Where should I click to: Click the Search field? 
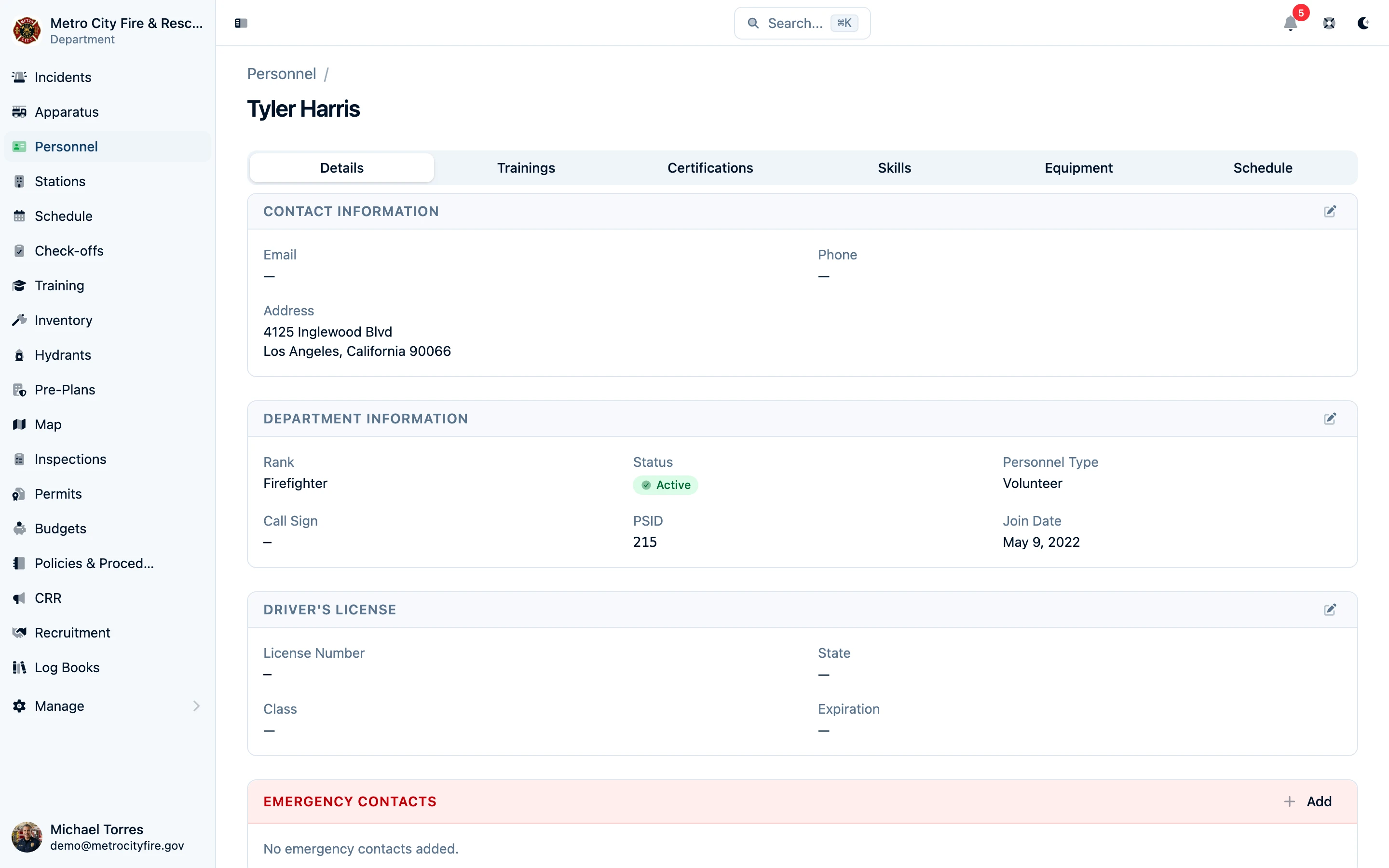pyautogui.click(x=802, y=23)
